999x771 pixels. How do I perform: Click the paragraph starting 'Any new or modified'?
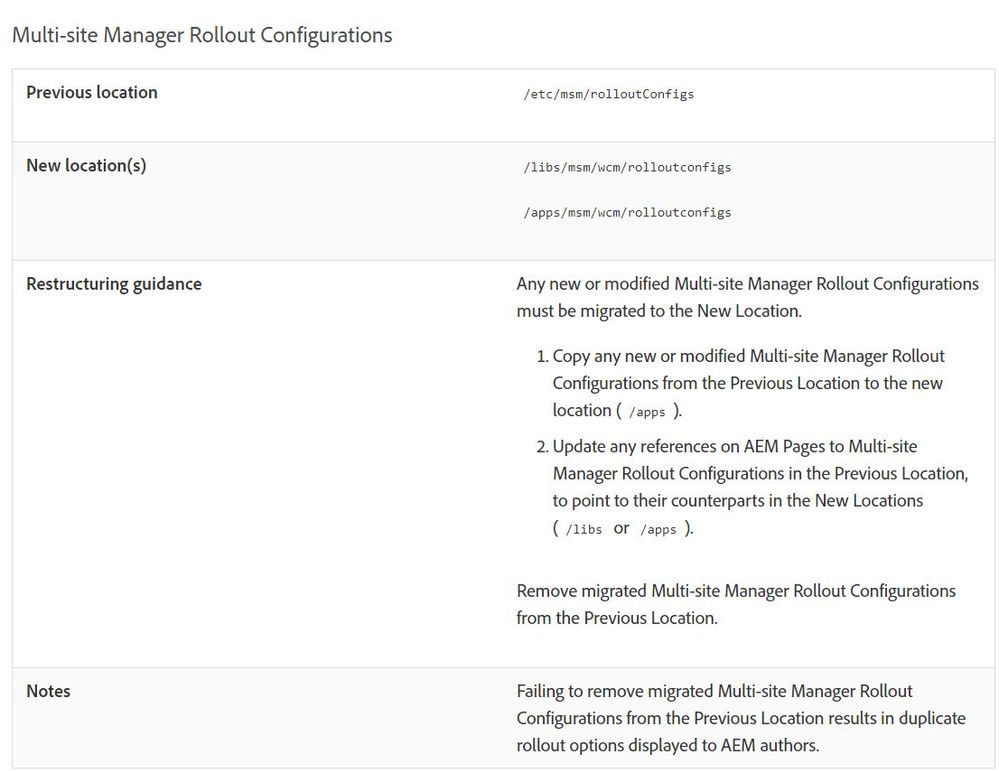tap(747, 297)
